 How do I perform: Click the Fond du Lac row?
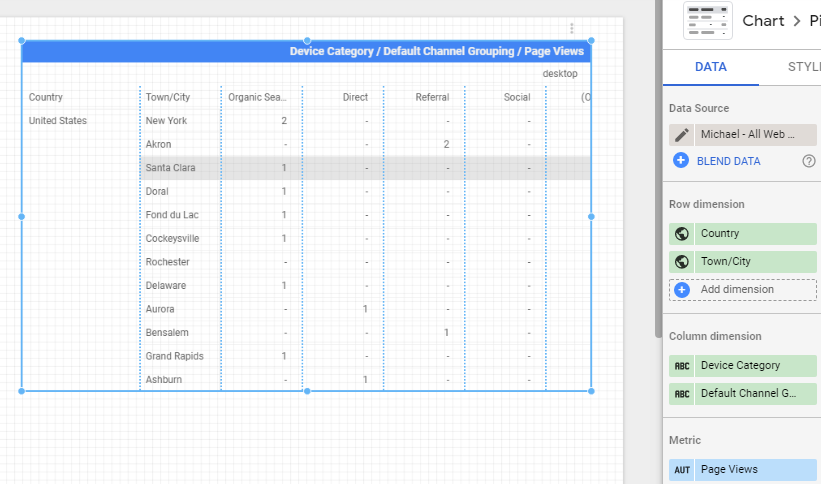[365, 215]
